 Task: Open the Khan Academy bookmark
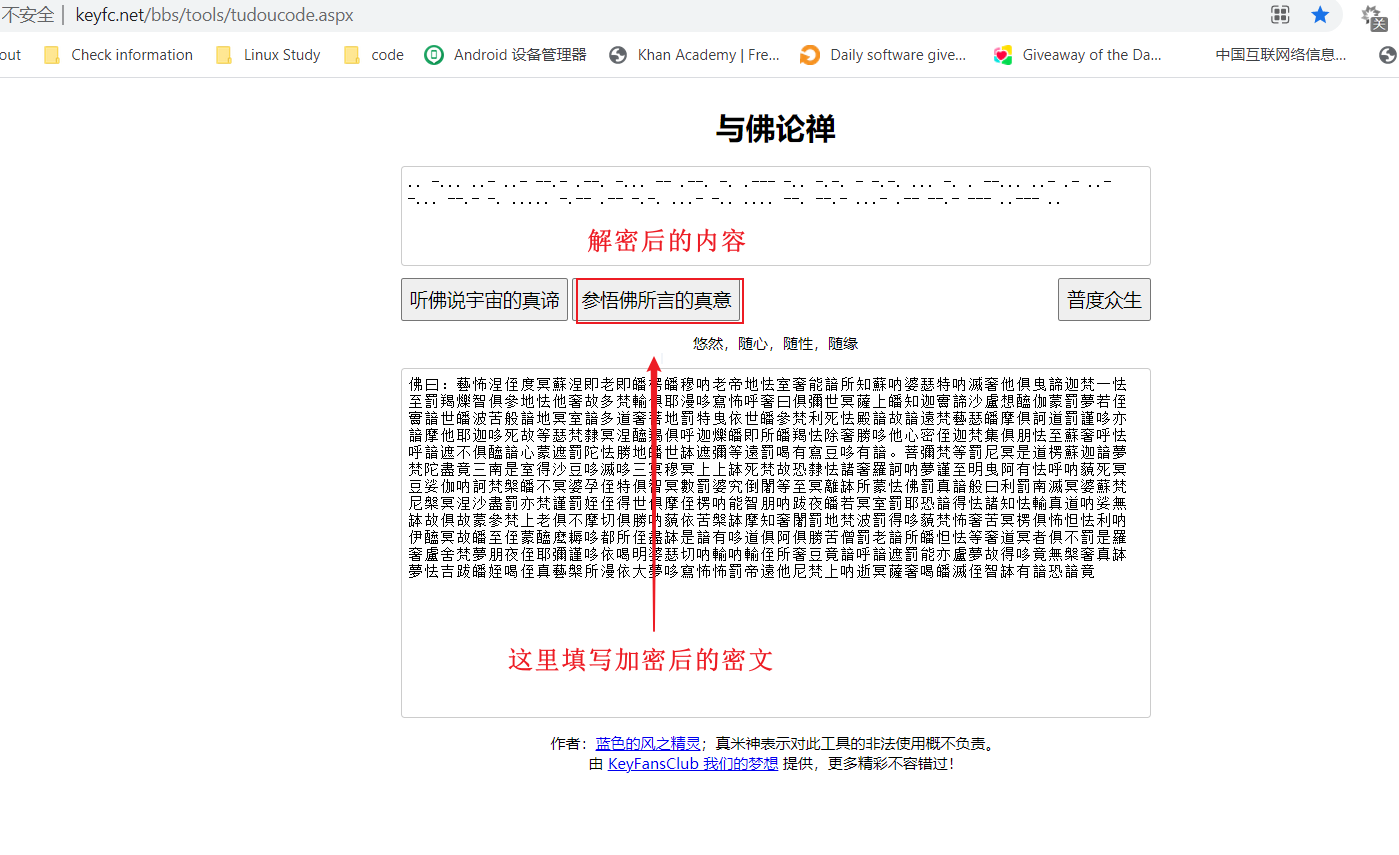coord(695,55)
